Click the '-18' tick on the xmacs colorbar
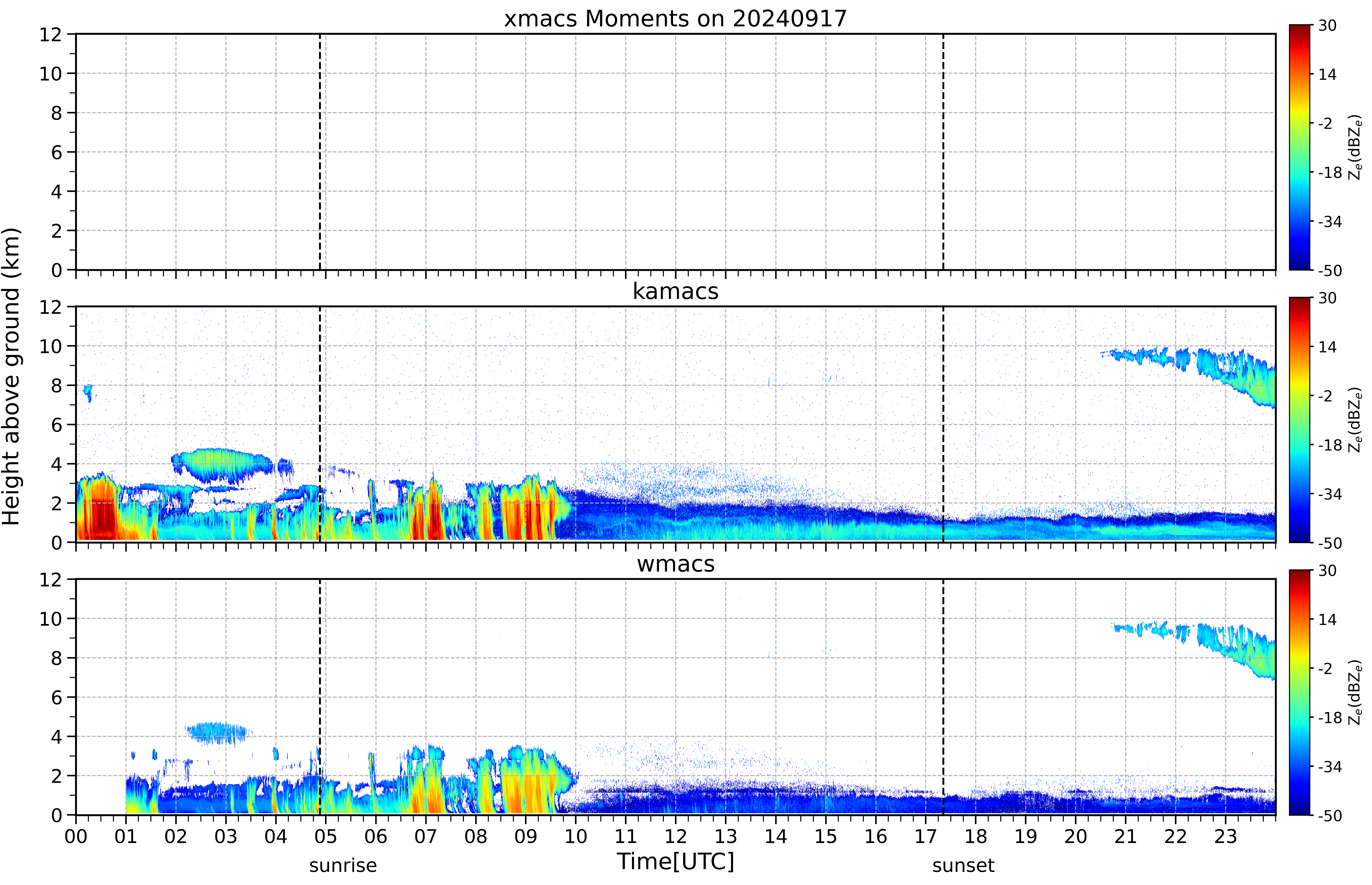This screenshot has width=1372, height=885. [1330, 172]
